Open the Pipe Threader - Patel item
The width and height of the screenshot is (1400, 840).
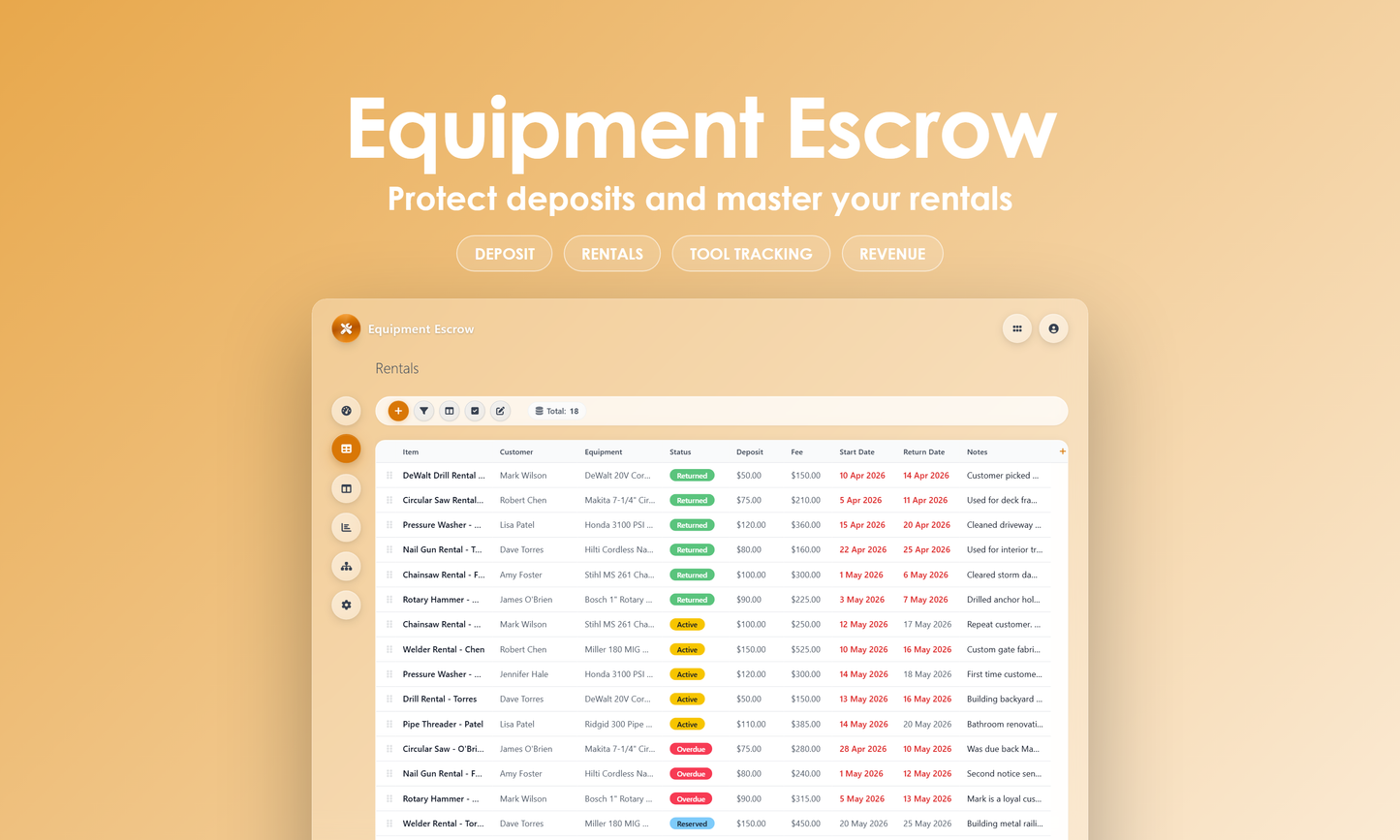coord(443,724)
